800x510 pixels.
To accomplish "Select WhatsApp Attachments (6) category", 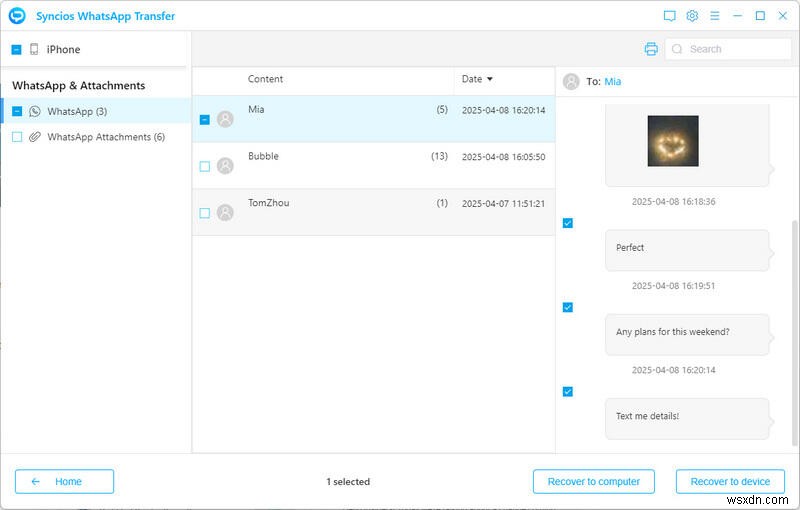I will point(96,137).
